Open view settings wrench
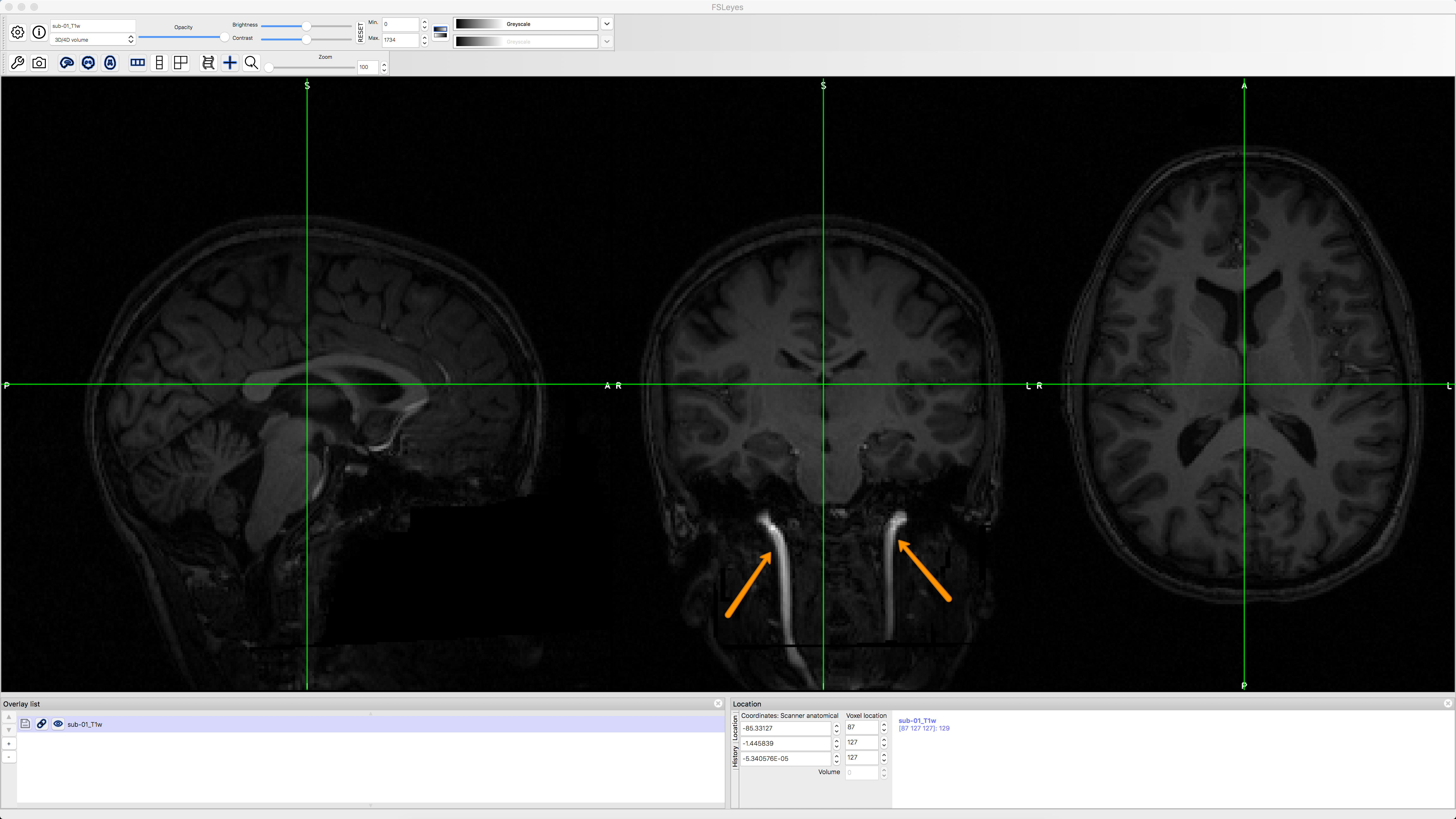Image resolution: width=1456 pixels, height=819 pixels. pos(17,63)
